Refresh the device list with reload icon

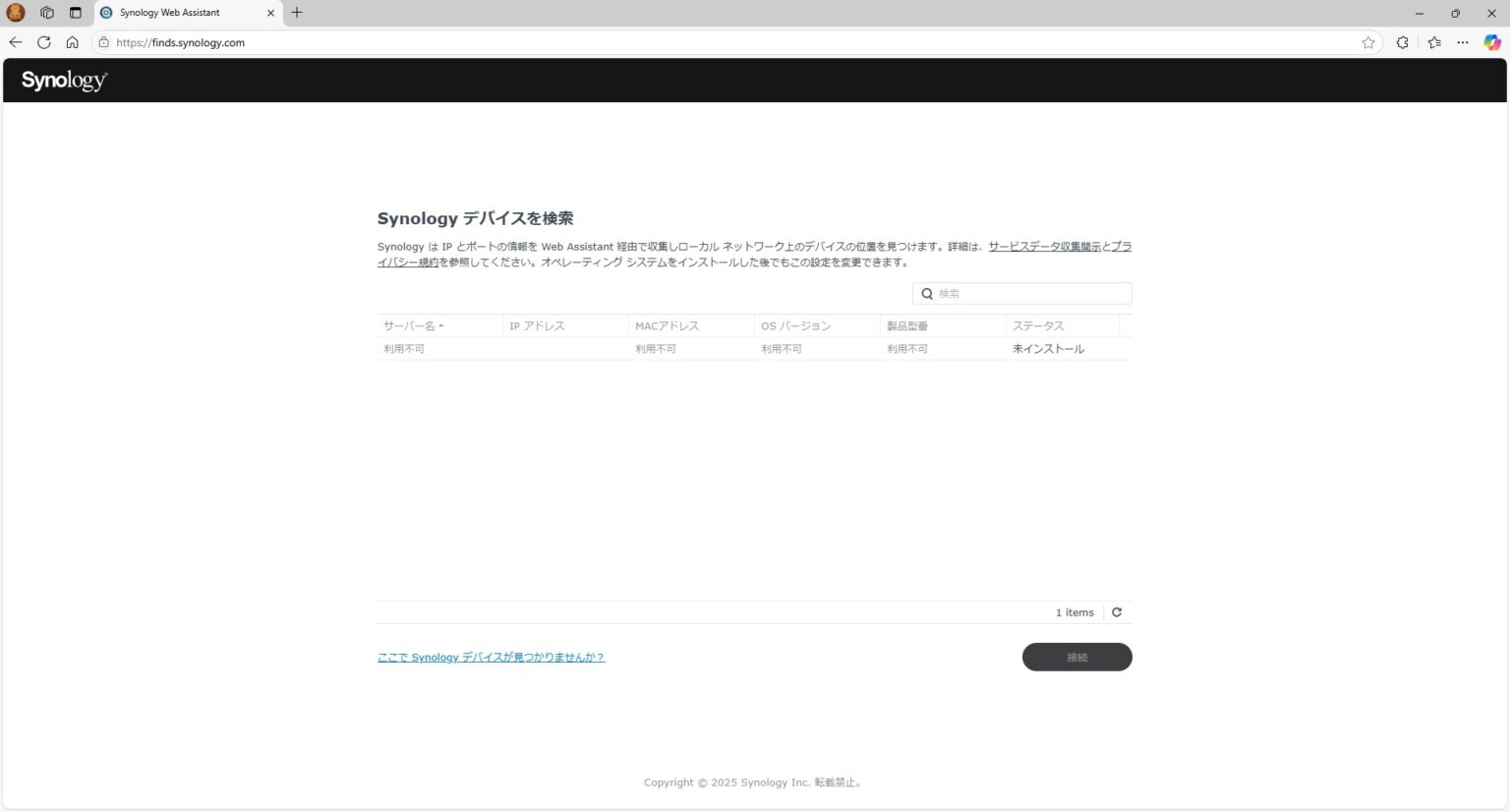(x=1117, y=612)
